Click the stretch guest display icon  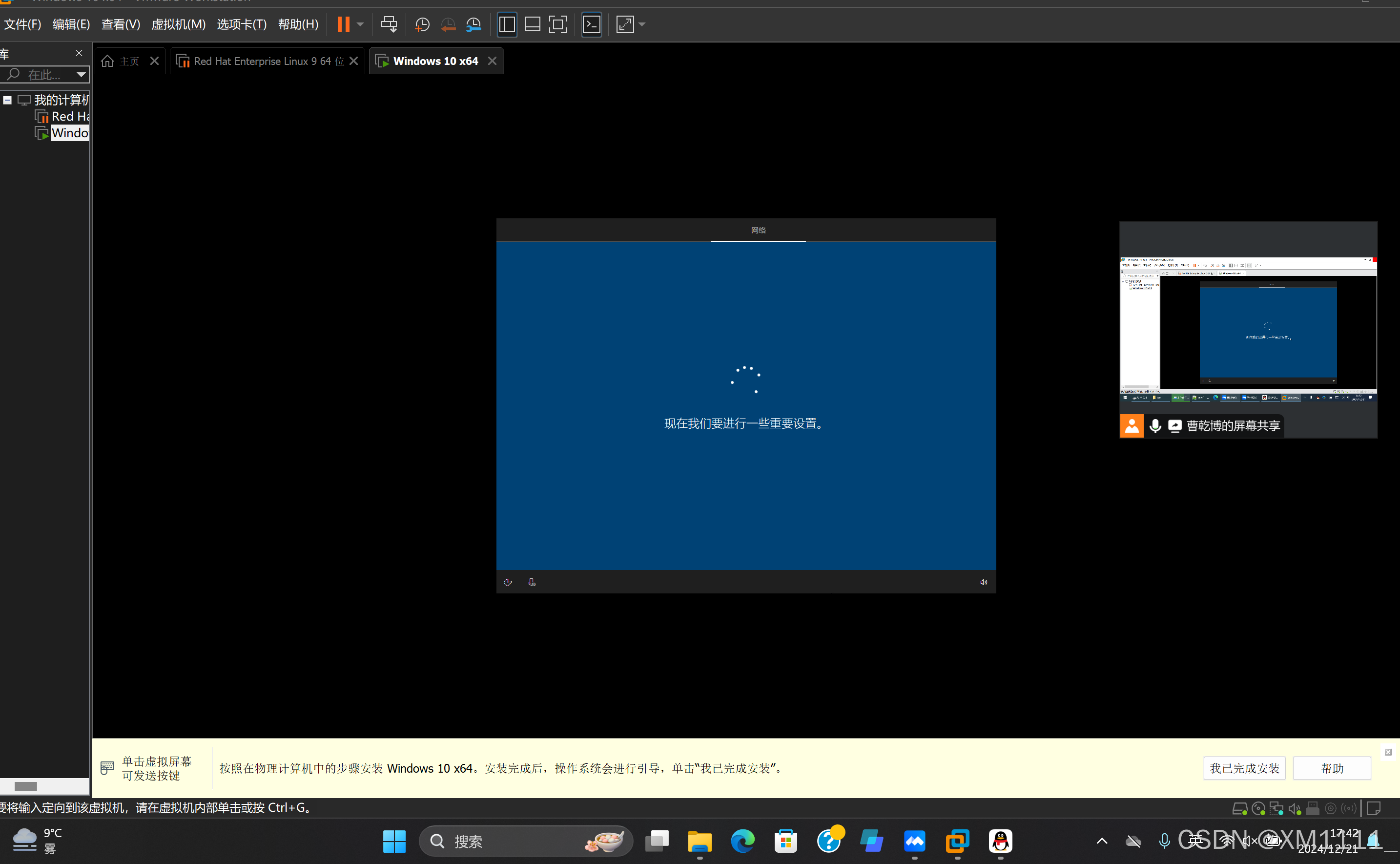click(625, 24)
